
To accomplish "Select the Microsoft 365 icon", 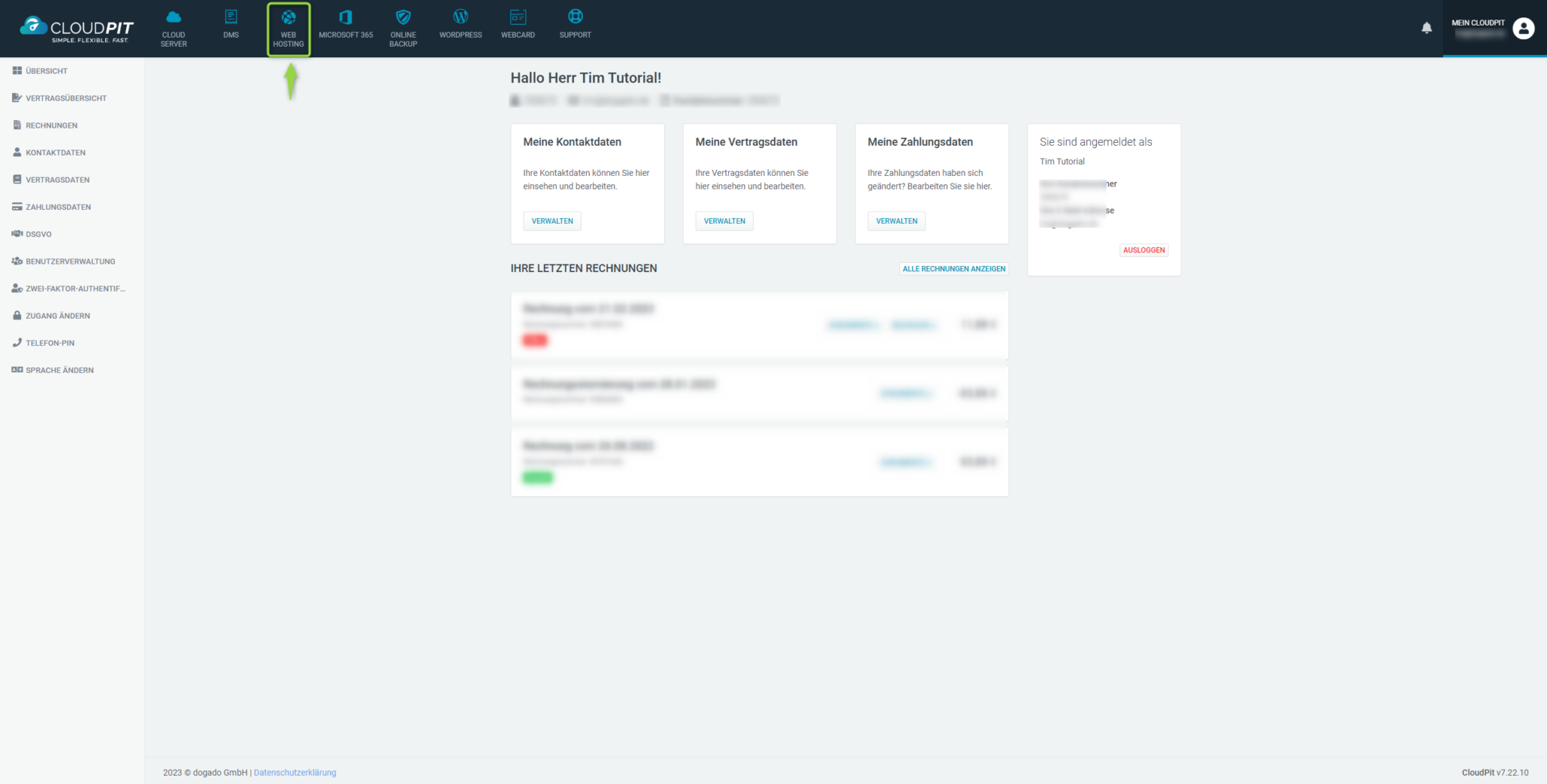I will pyautogui.click(x=345, y=18).
